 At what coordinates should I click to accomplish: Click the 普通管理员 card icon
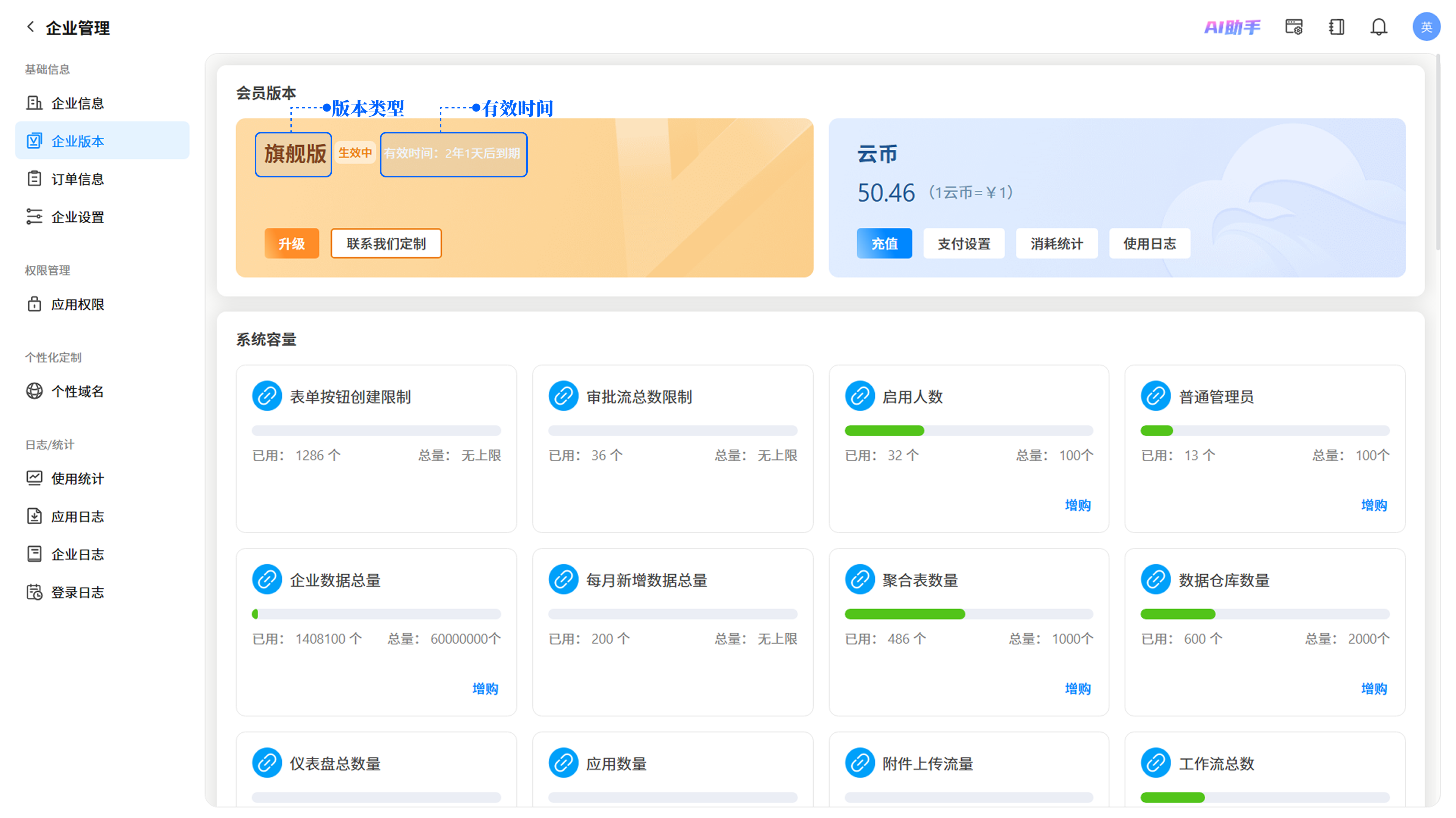click(1155, 396)
